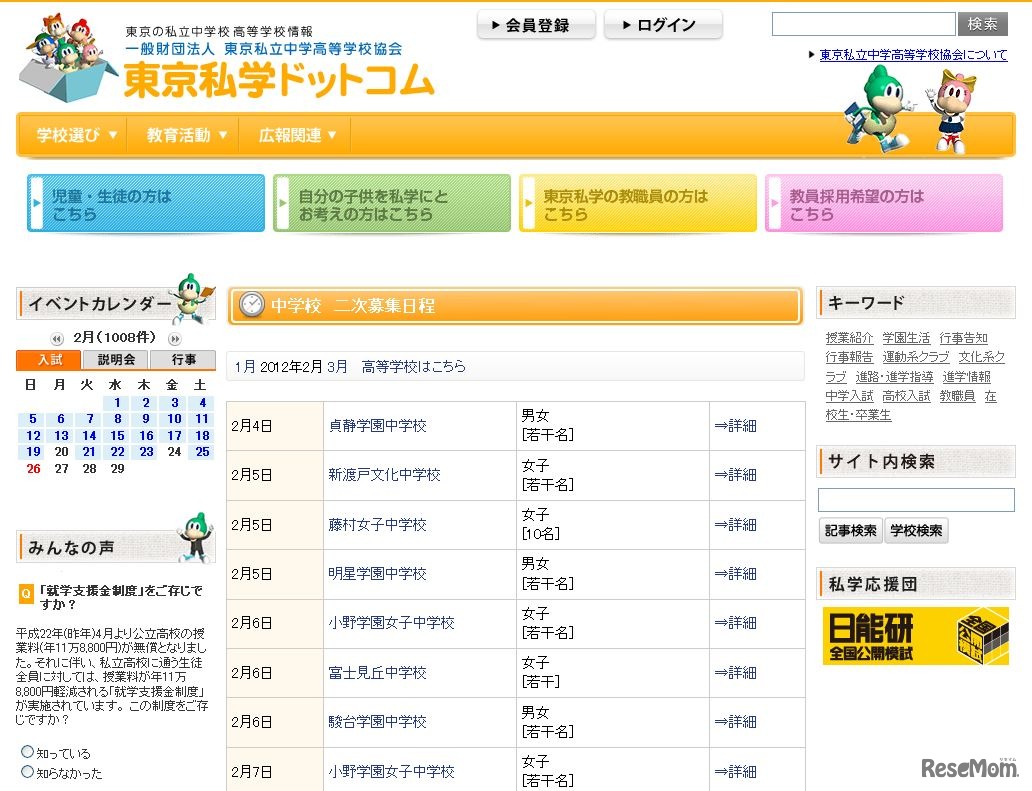Open 詳細 for 駿台学園中学校 row
1032x791 pixels.
pos(735,722)
